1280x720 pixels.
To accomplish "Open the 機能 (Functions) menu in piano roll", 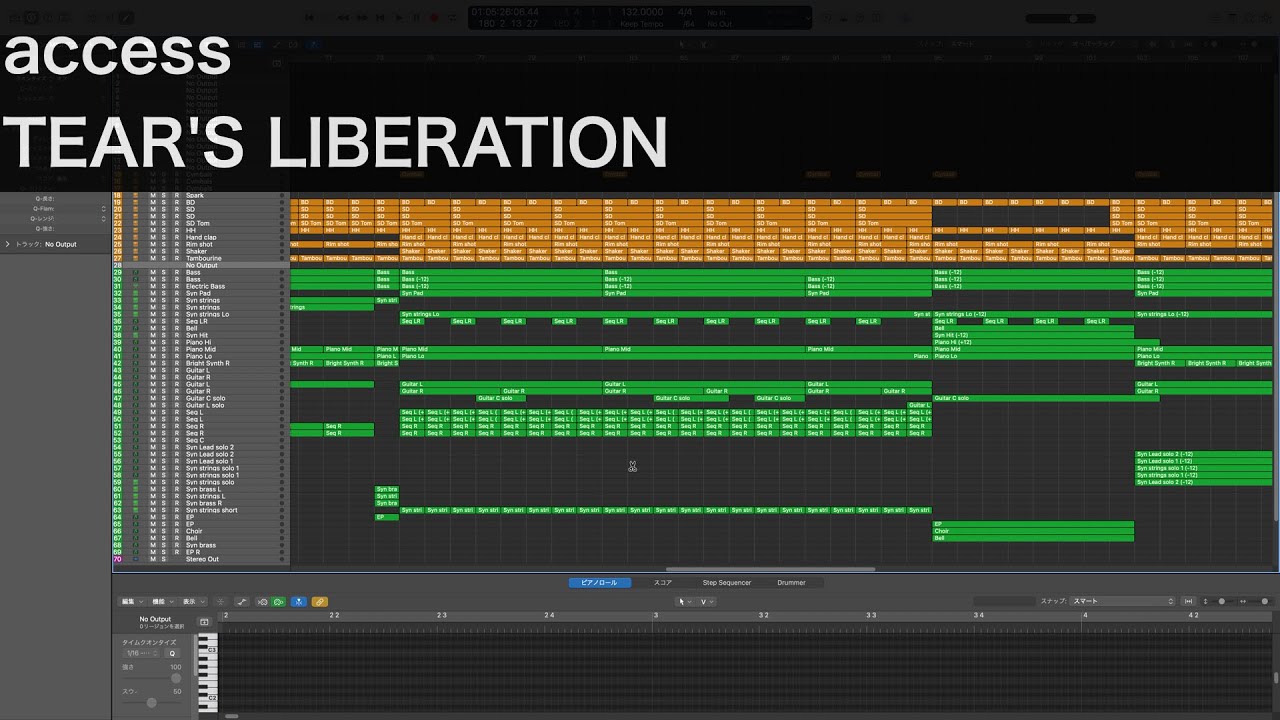I will (x=161, y=602).
